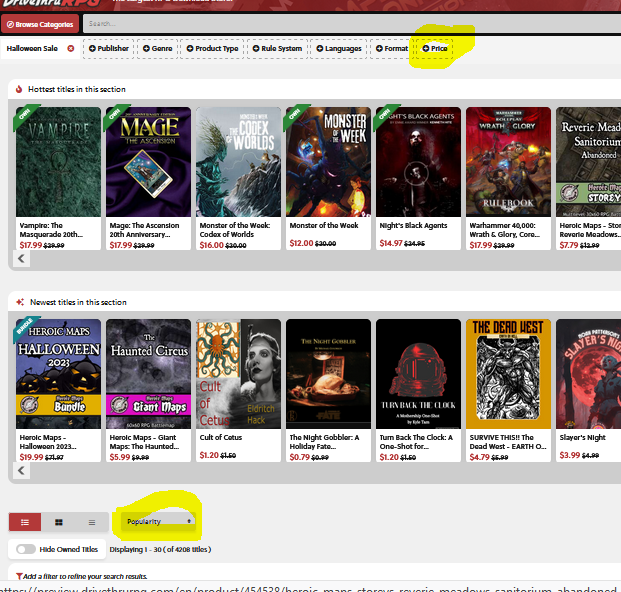Switch to grid view icon
Image resolution: width=621 pixels, height=592 pixels.
(59, 522)
